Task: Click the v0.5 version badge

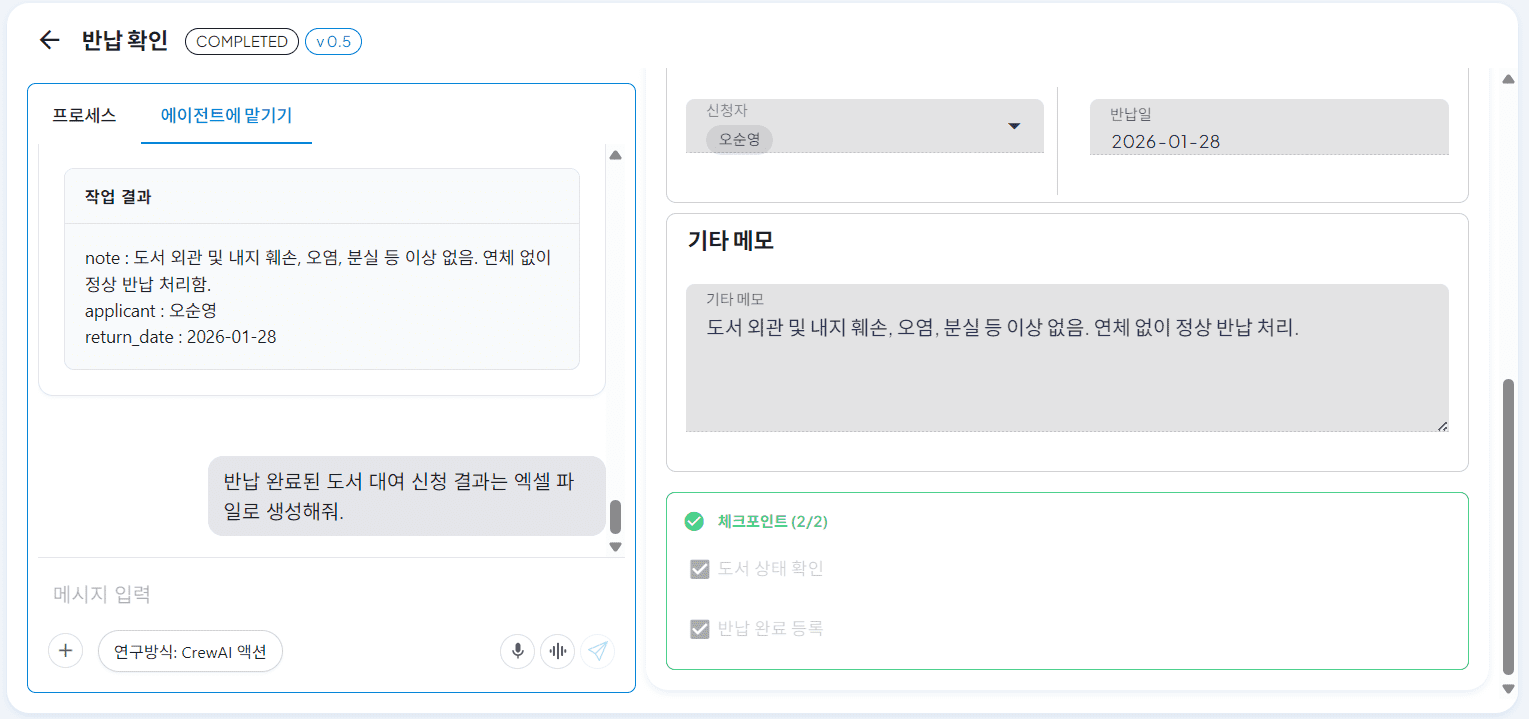Action: tap(334, 41)
